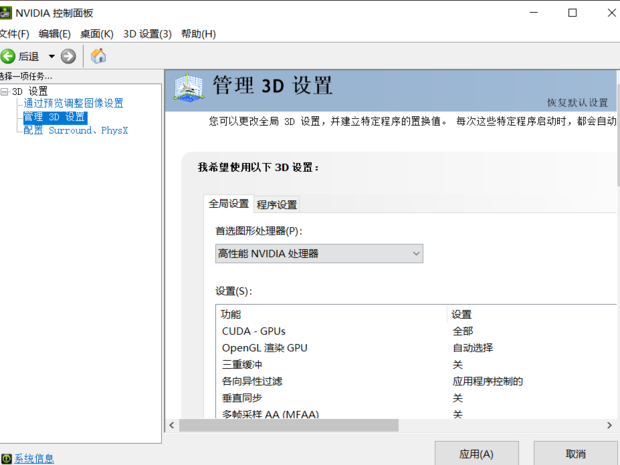The width and height of the screenshot is (620, 465).
Task: Open the Back history dropdown arrow
Action: (51, 56)
